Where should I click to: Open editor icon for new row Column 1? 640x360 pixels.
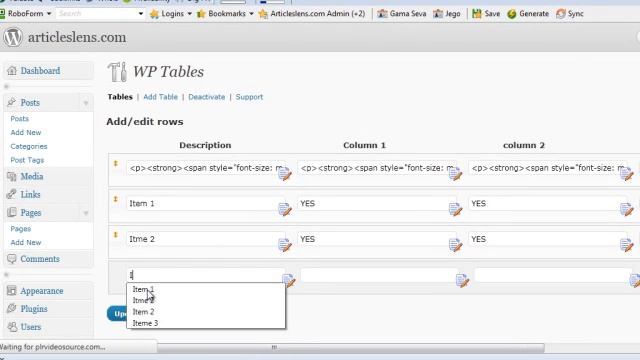coord(462,280)
